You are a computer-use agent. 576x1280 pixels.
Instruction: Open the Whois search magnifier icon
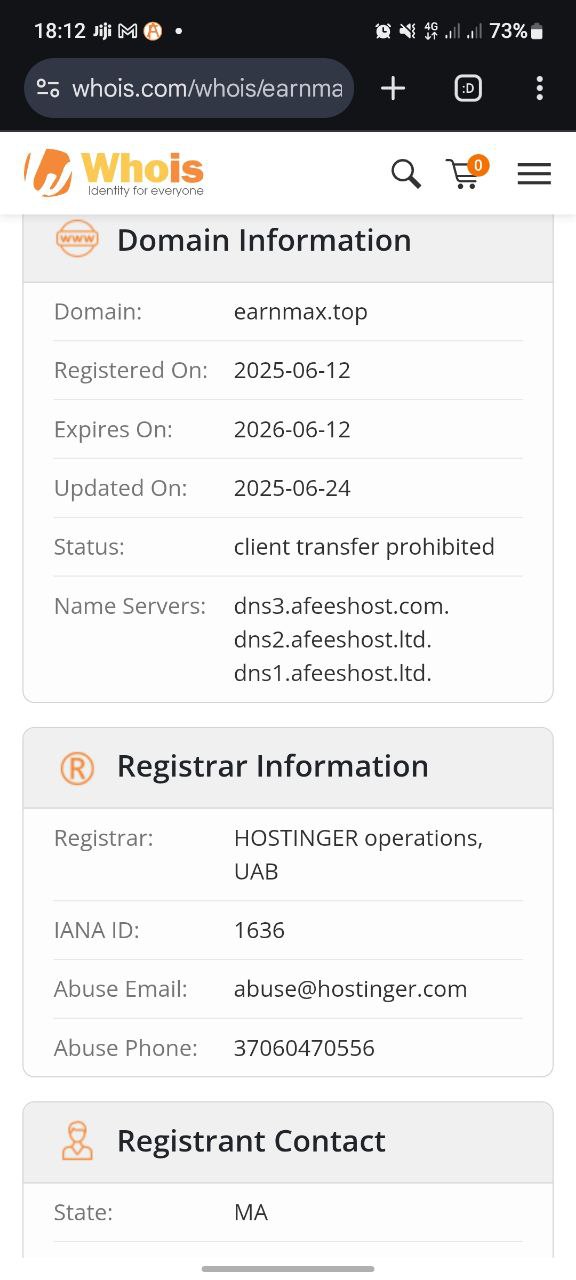(406, 174)
